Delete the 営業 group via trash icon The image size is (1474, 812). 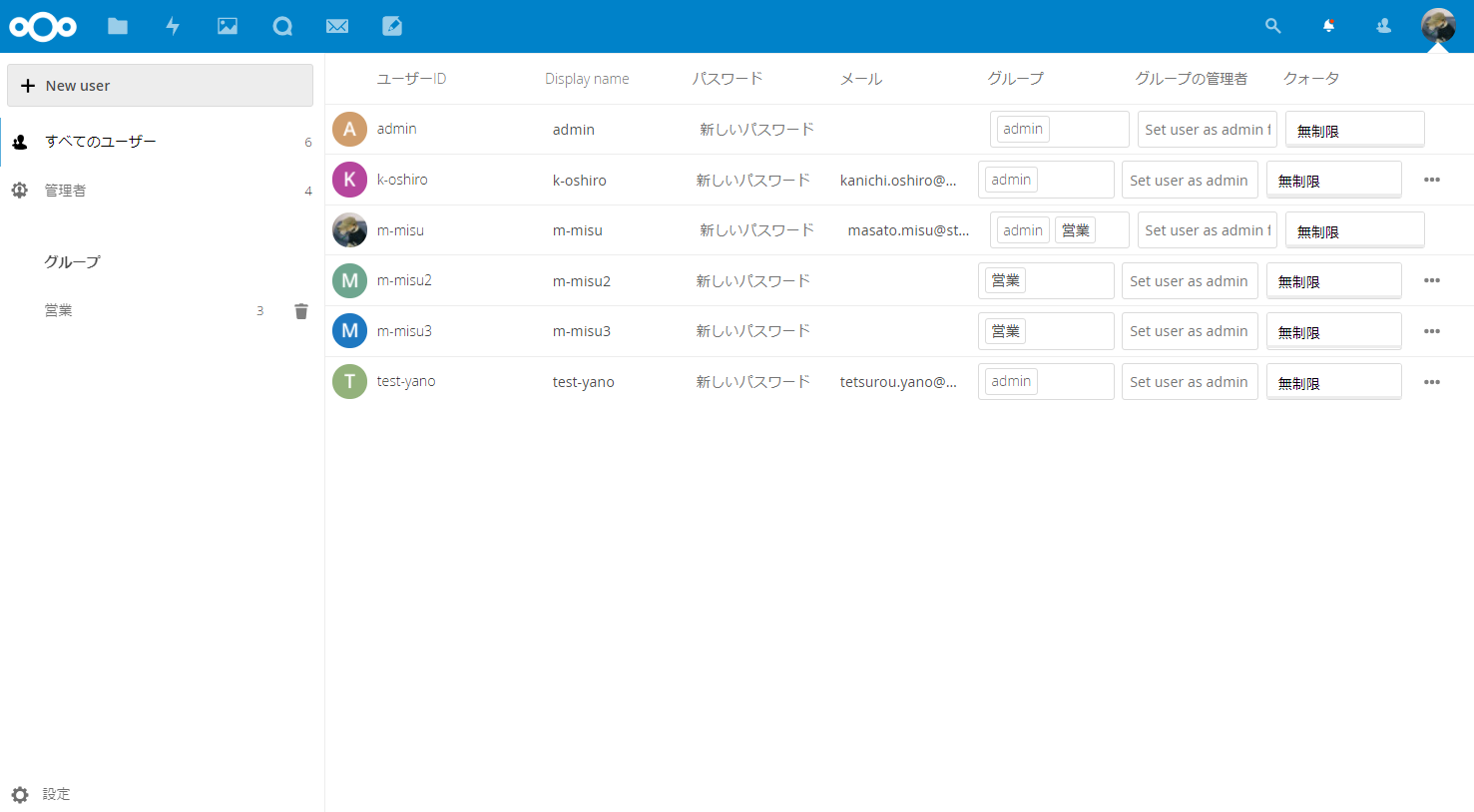tap(301, 311)
